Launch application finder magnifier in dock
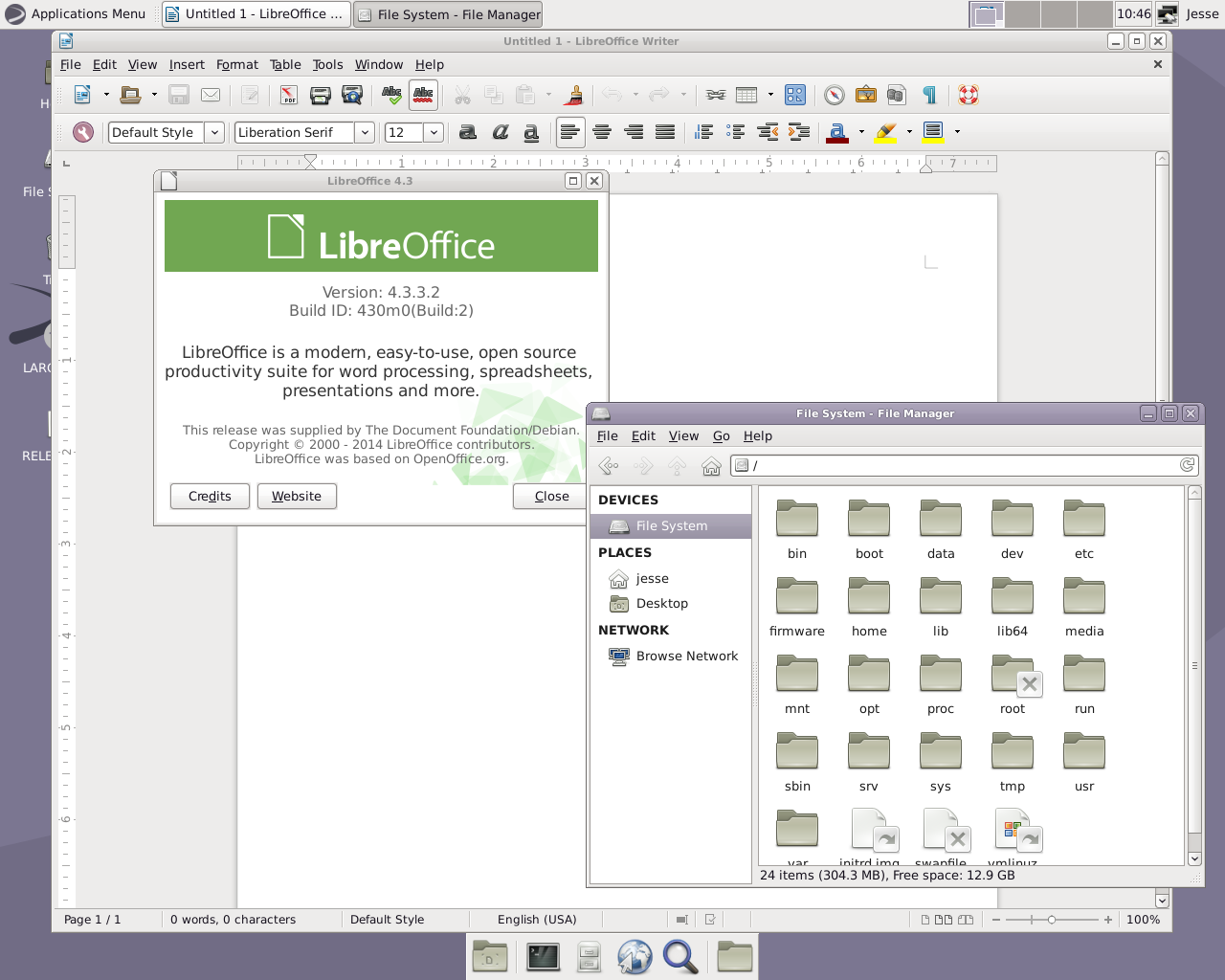Screen dimensions: 1225x980 [x=680, y=956]
